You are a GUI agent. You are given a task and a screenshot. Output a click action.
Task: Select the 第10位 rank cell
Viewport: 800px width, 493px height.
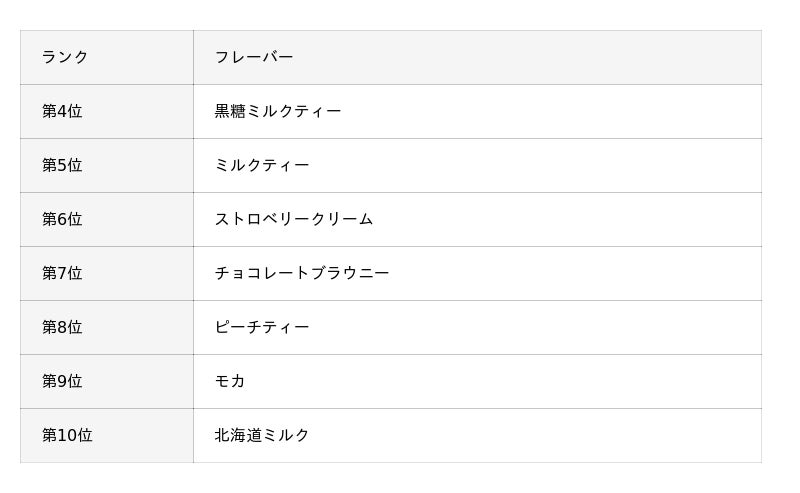67,435
